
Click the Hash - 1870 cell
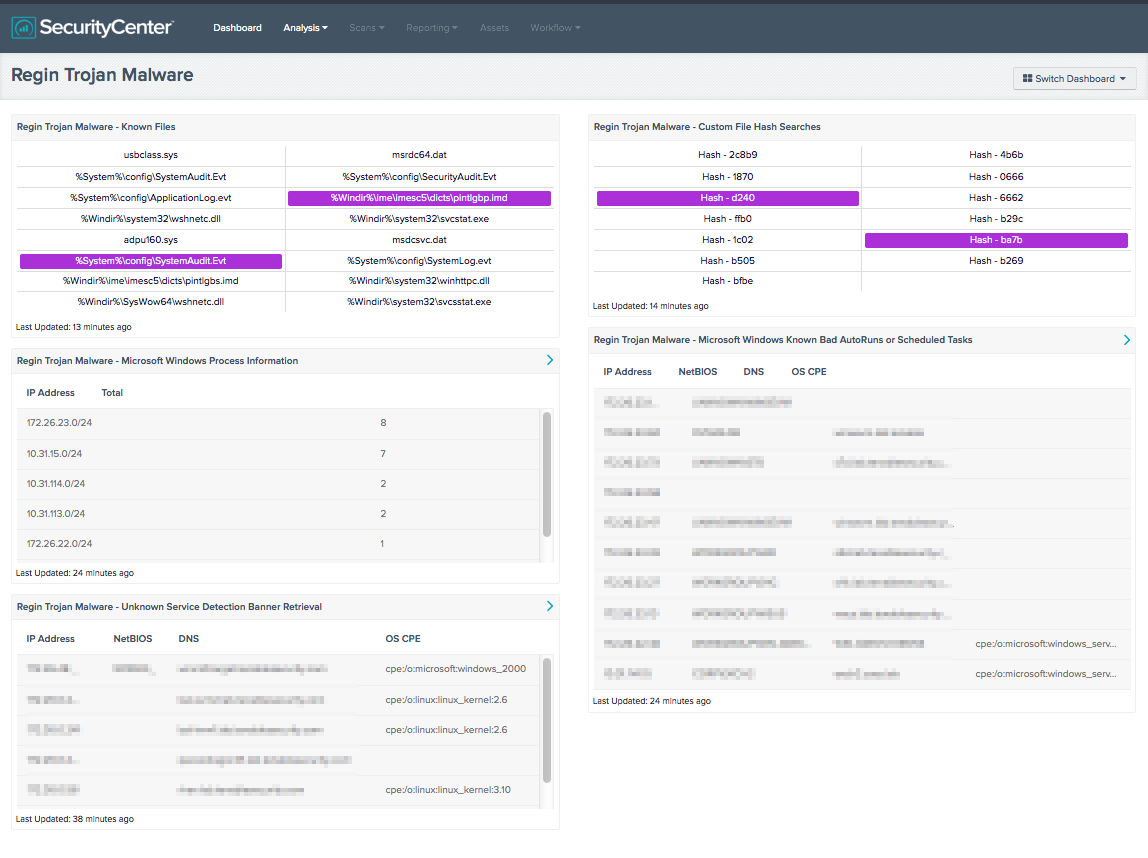tap(728, 176)
